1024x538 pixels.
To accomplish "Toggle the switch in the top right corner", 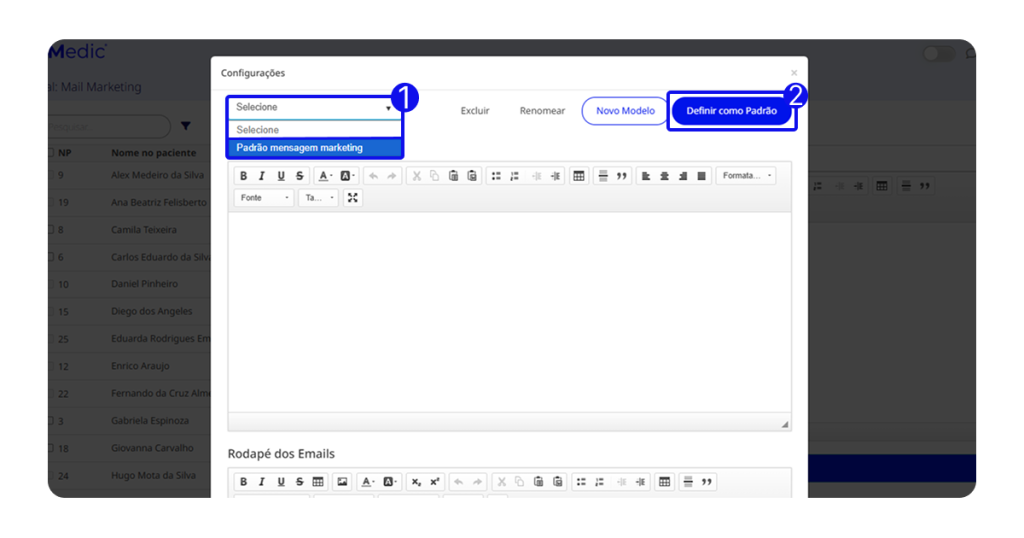I will pos(938,54).
